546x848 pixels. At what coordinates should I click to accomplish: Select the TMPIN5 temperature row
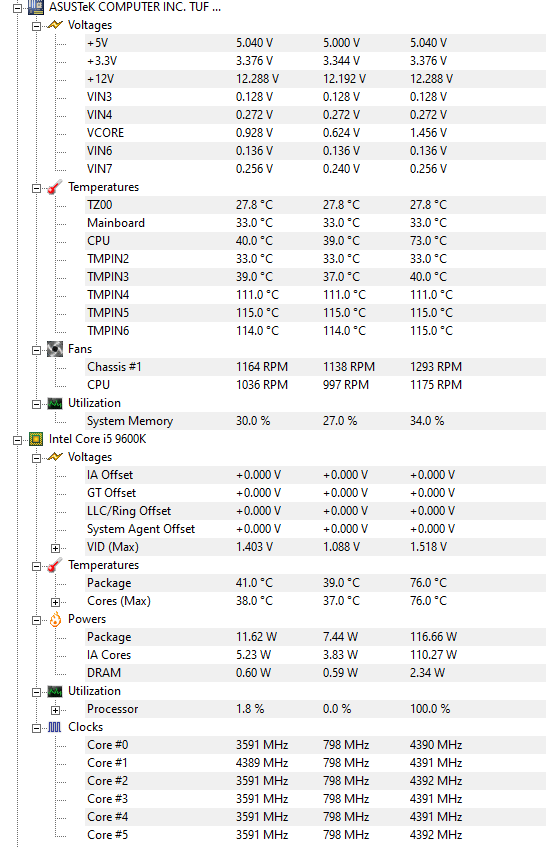click(315, 313)
